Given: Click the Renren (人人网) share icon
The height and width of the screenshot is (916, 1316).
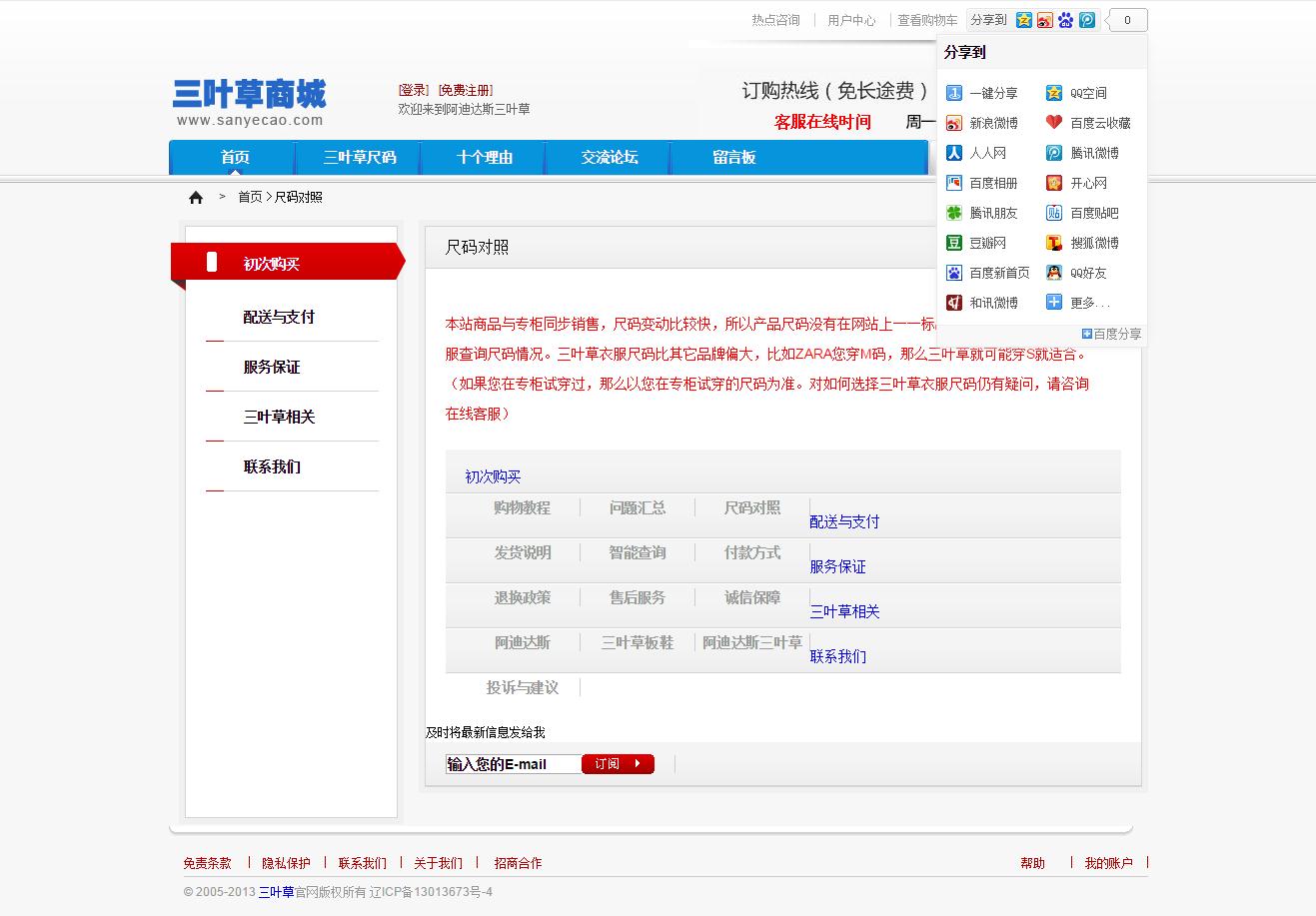Looking at the screenshot, I should point(954,153).
